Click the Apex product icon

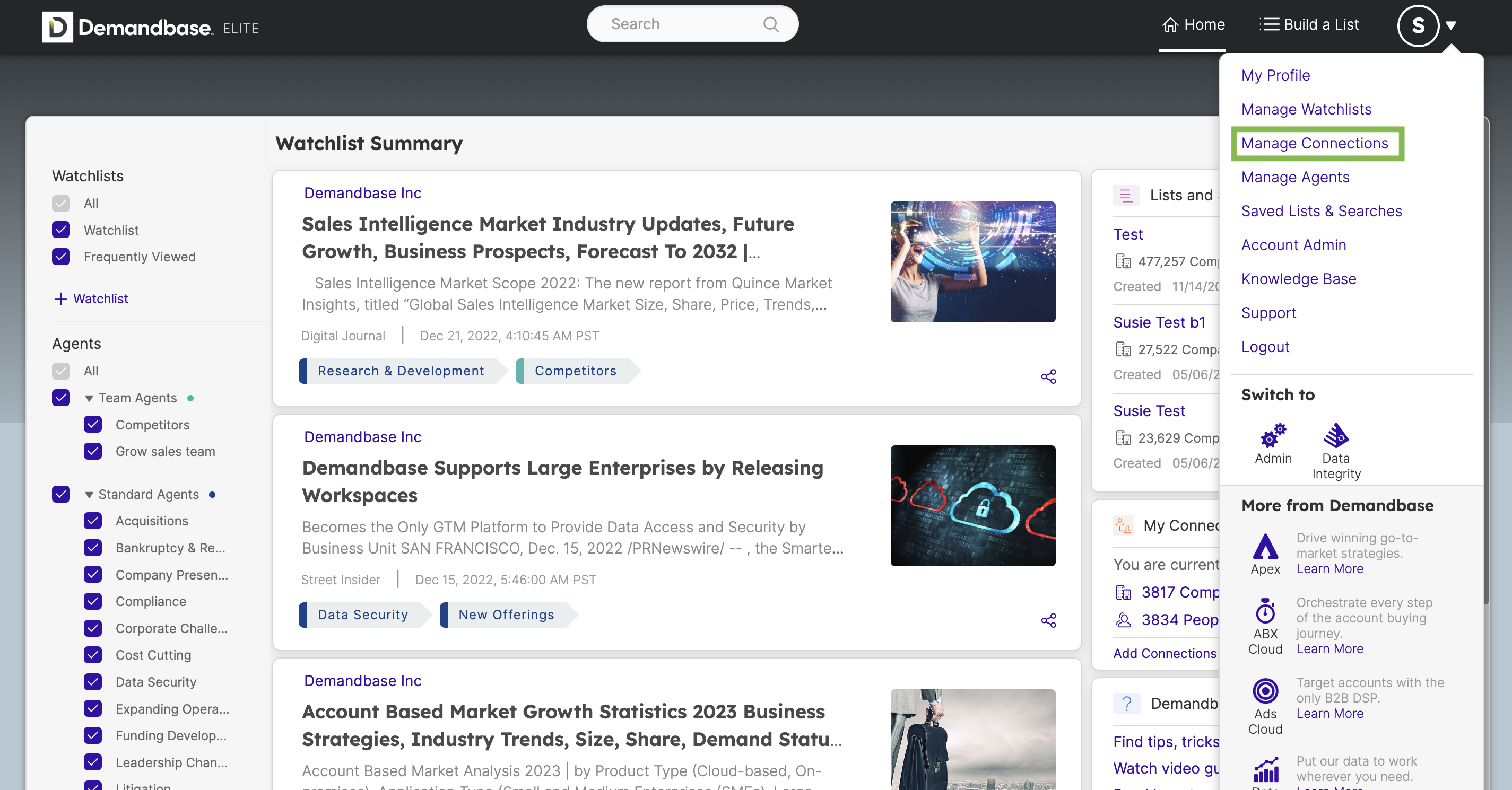pyautogui.click(x=1265, y=546)
